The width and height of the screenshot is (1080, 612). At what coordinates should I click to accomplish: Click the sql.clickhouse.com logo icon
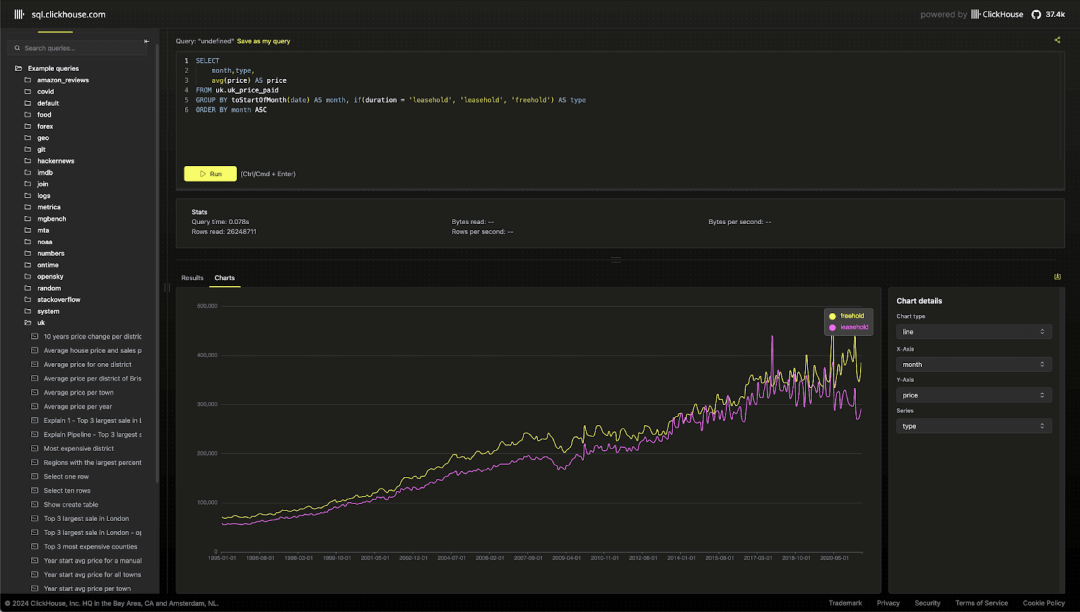point(19,14)
